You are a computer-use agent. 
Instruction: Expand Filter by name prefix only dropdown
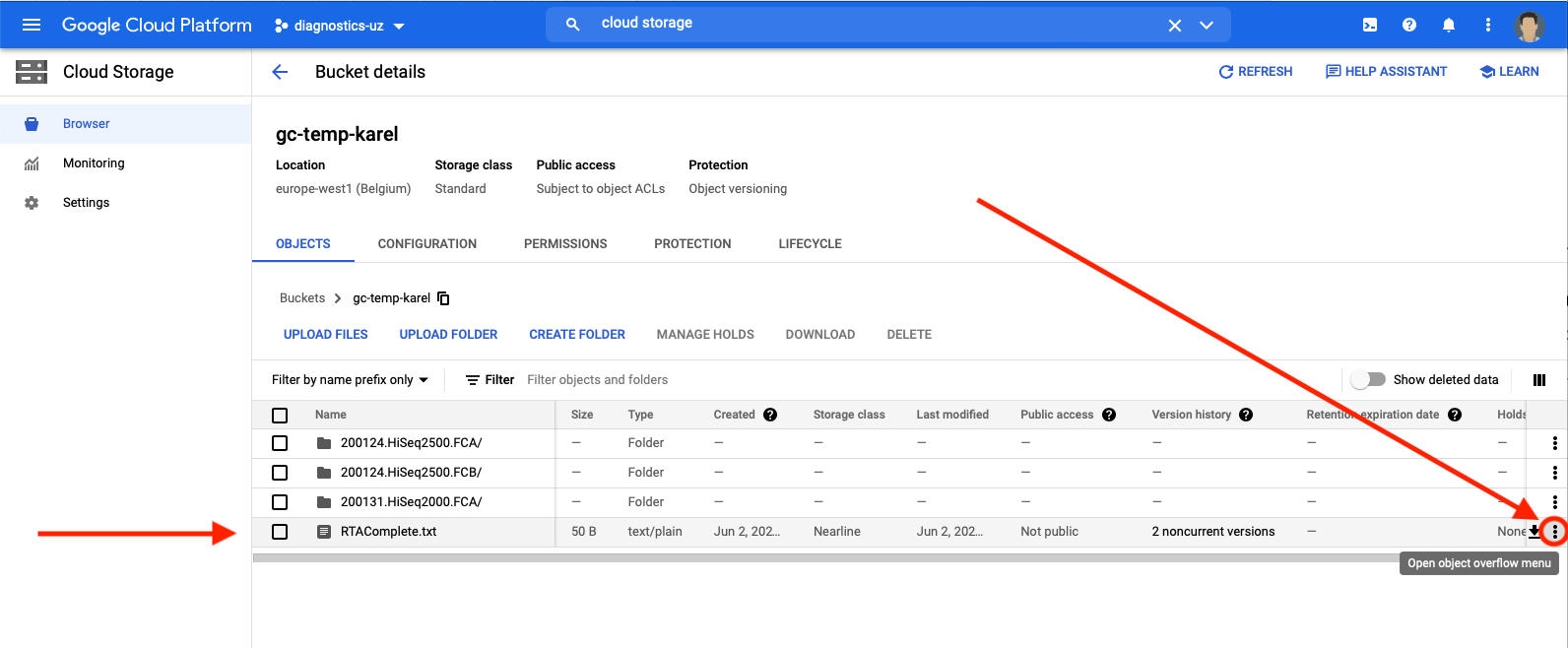(x=350, y=380)
